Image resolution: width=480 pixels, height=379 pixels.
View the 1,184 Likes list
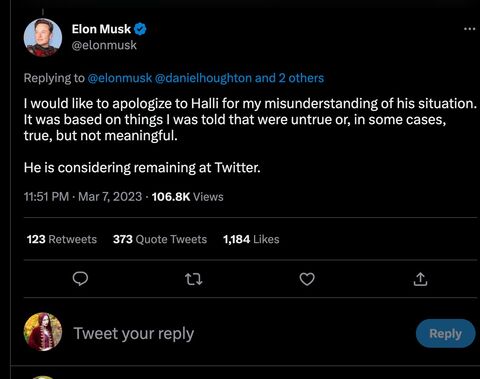(251, 239)
